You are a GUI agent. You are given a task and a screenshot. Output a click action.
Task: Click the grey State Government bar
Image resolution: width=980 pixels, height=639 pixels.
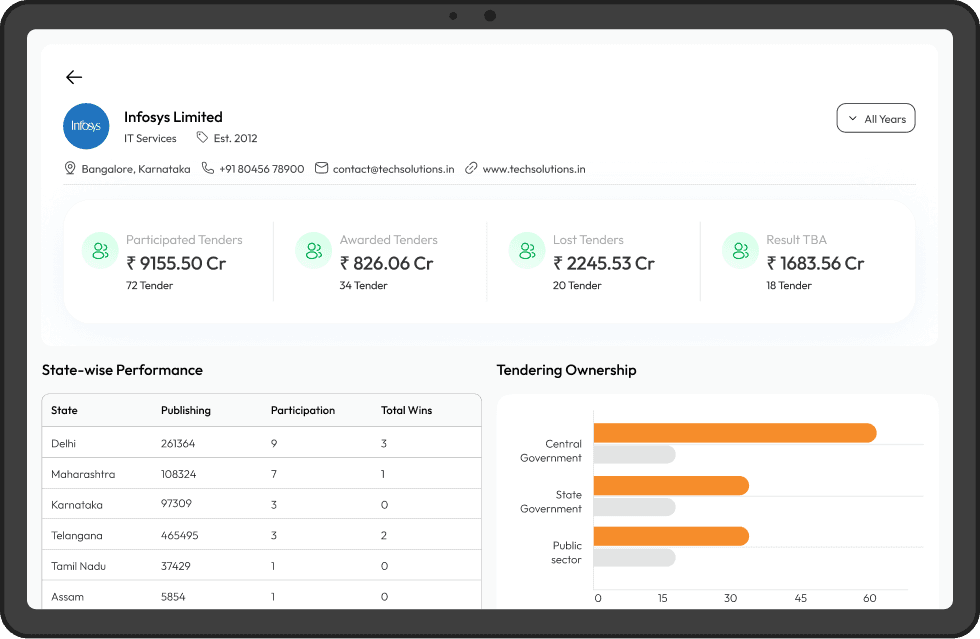tap(634, 507)
